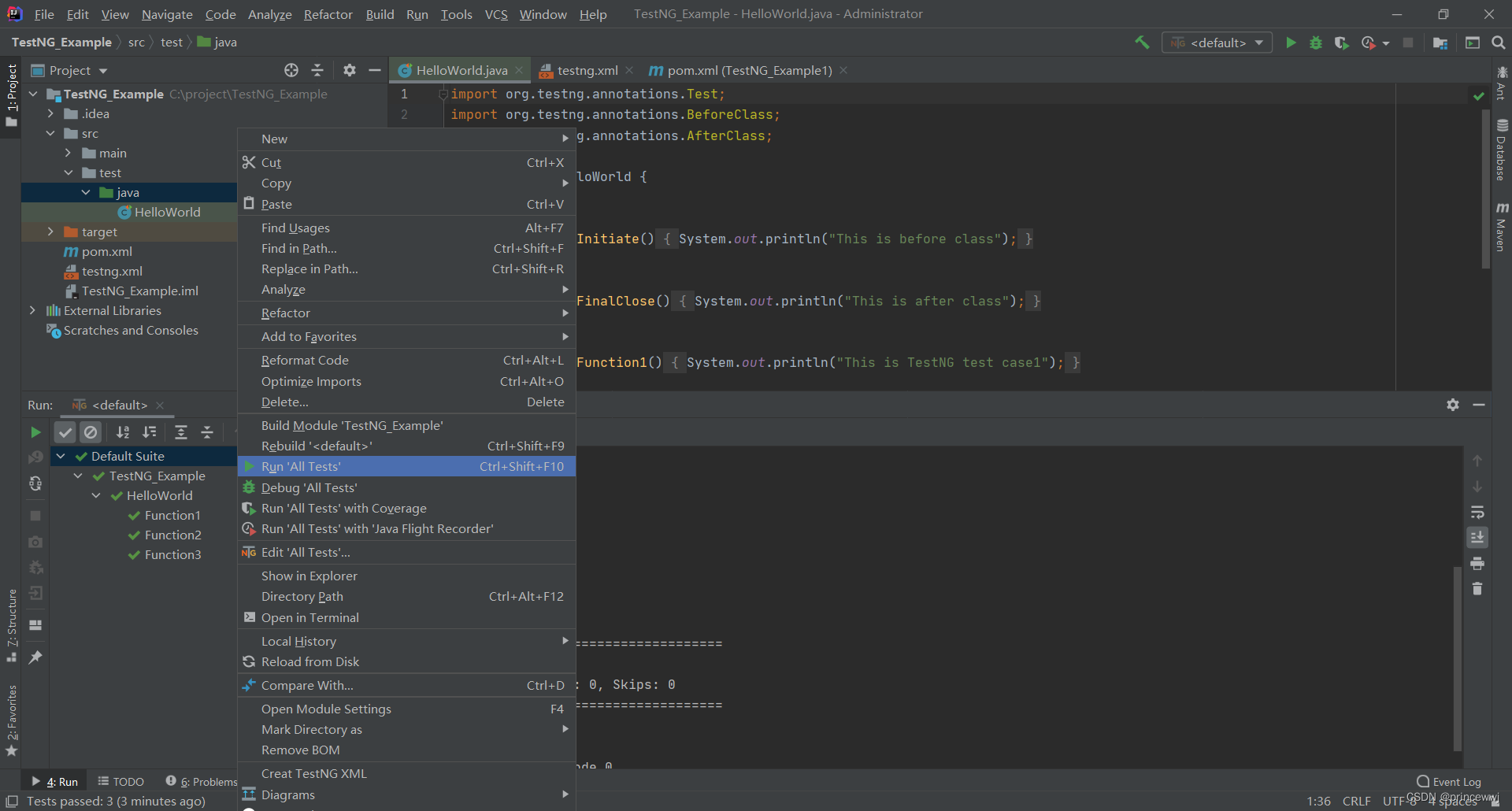This screenshot has height=811, width=1512.
Task: Collapse the HelloWorld test result node
Action: point(96,495)
